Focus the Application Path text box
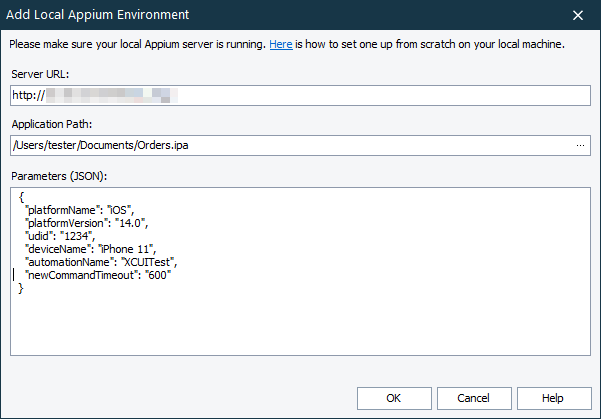Image resolution: width=601 pixels, height=419 pixels. 290,147
